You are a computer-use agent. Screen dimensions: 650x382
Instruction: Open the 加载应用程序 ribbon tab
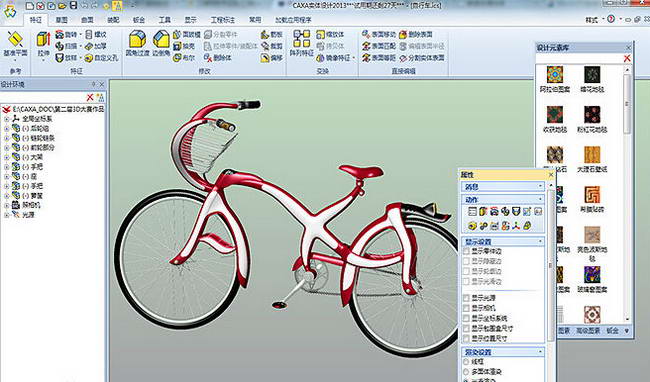click(293, 19)
